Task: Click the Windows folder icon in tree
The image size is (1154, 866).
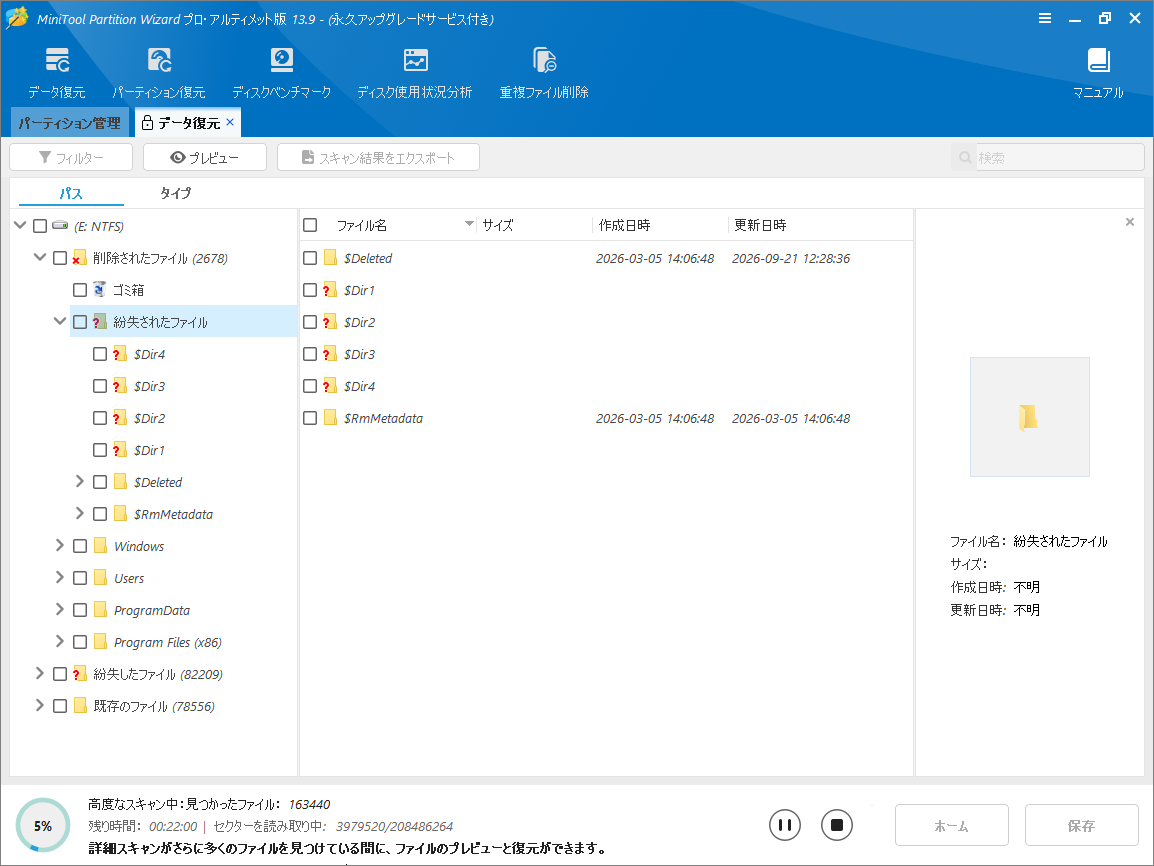Action: click(101, 545)
